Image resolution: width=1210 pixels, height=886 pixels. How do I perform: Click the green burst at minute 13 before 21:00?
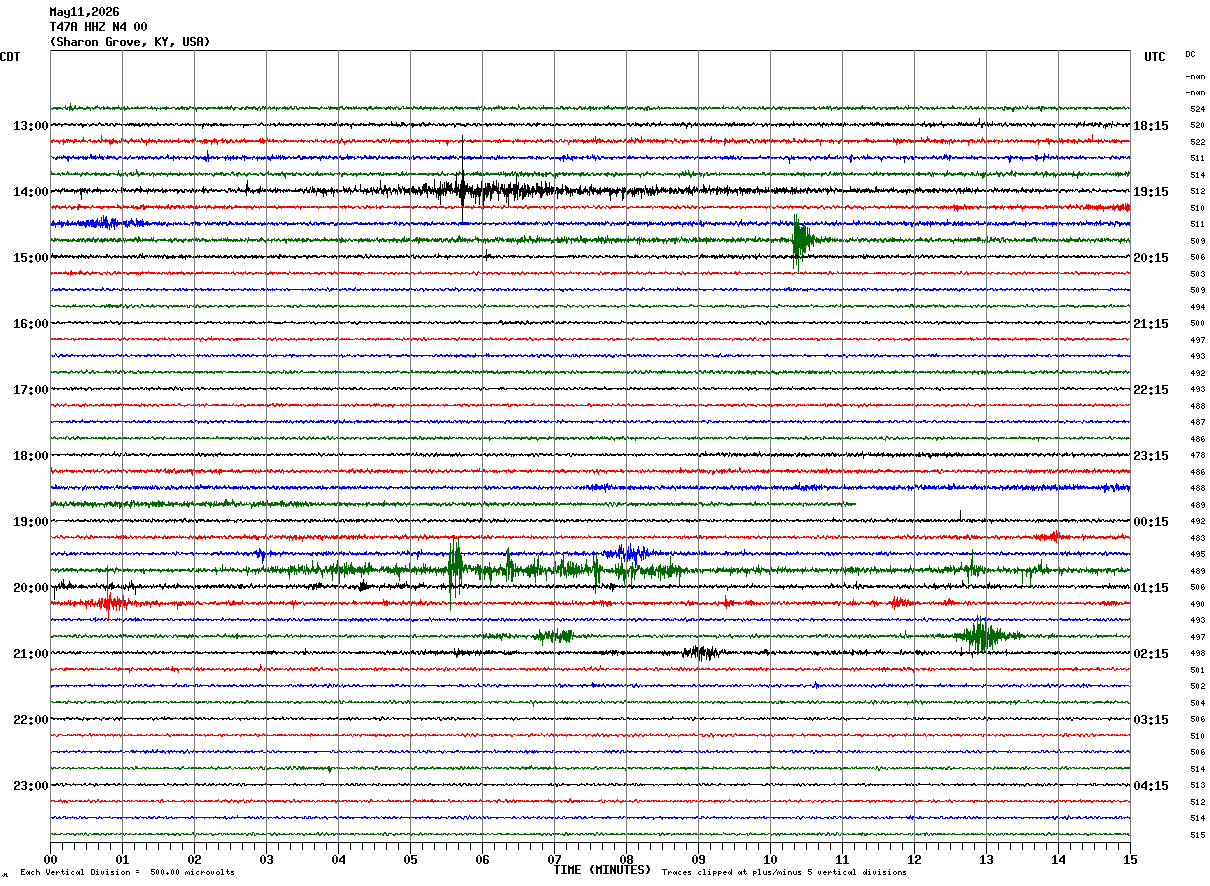coord(981,635)
